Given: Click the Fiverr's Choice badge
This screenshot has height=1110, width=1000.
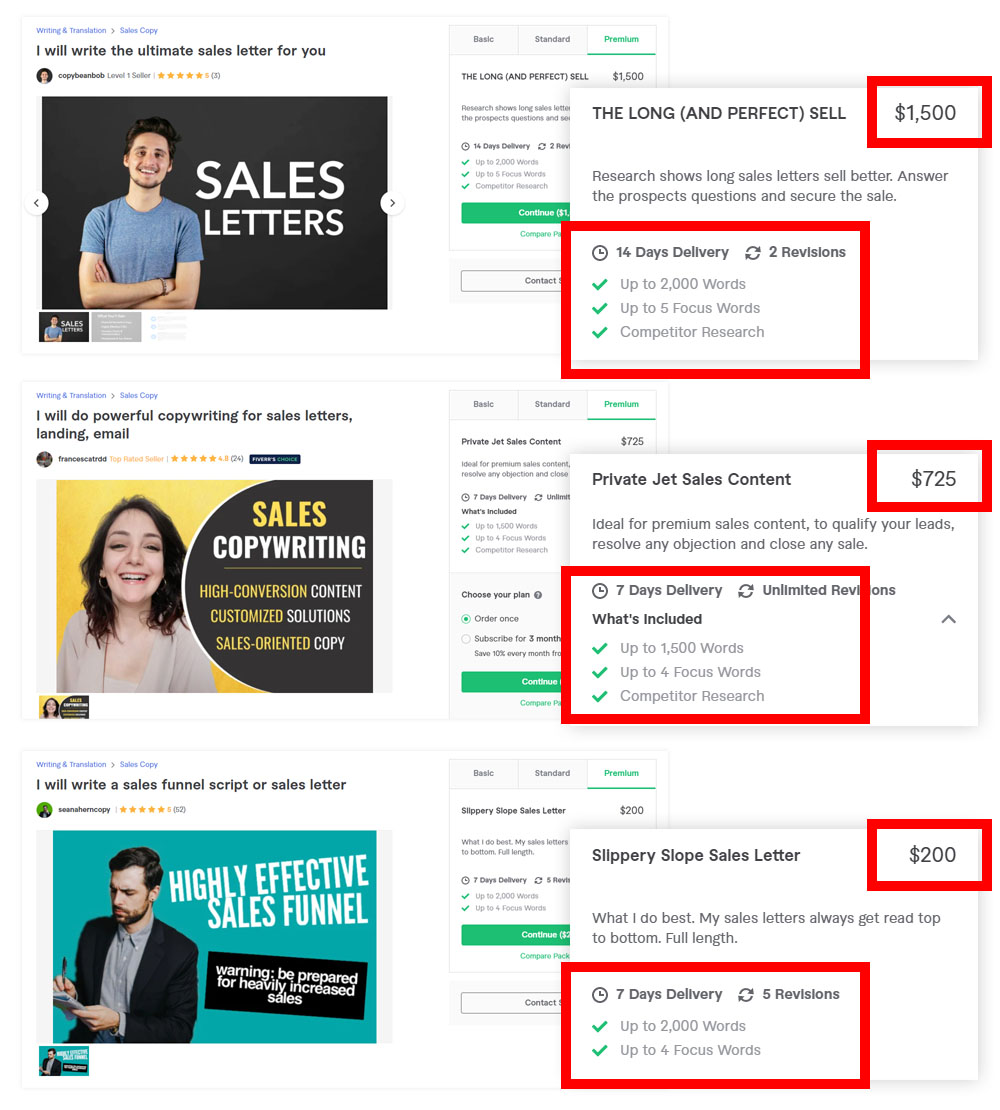Looking at the screenshot, I should pyautogui.click(x=275, y=459).
